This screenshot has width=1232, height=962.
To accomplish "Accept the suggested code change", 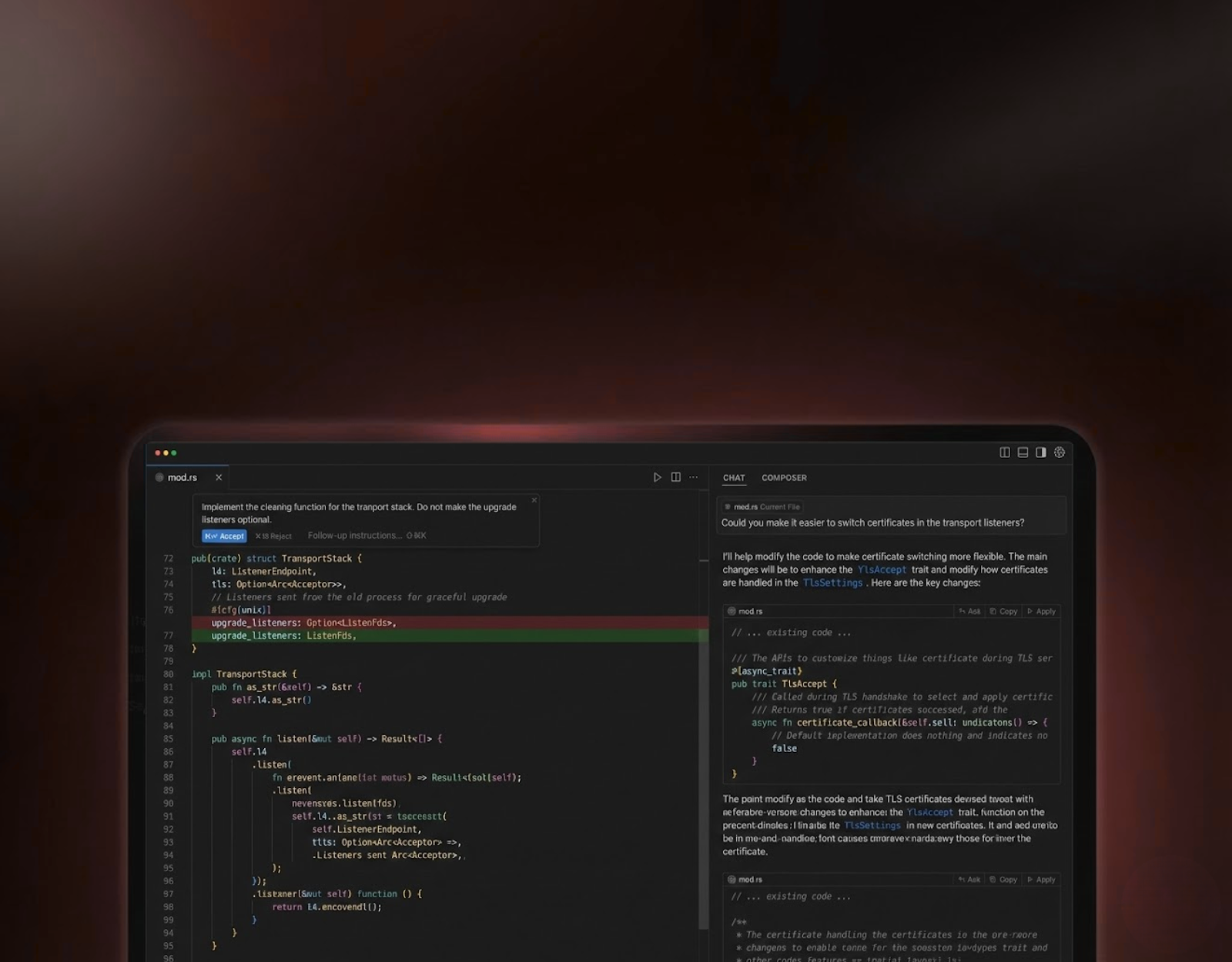I will pyautogui.click(x=224, y=536).
